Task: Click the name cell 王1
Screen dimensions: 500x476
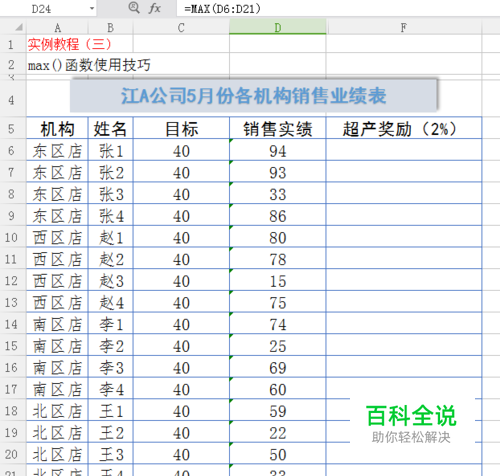Action: pyautogui.click(x=111, y=411)
